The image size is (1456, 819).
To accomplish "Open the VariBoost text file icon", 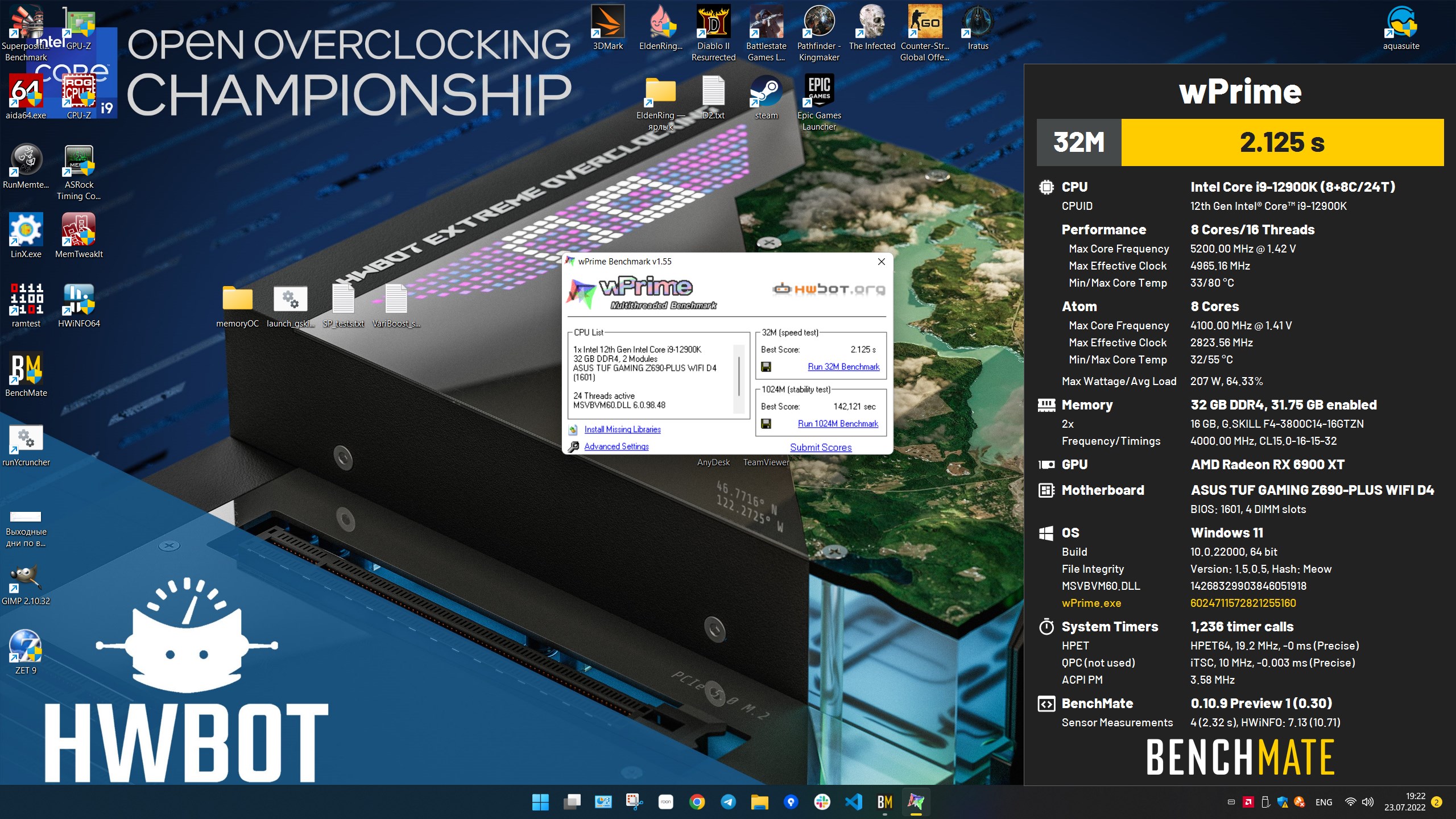I will click(x=396, y=306).
